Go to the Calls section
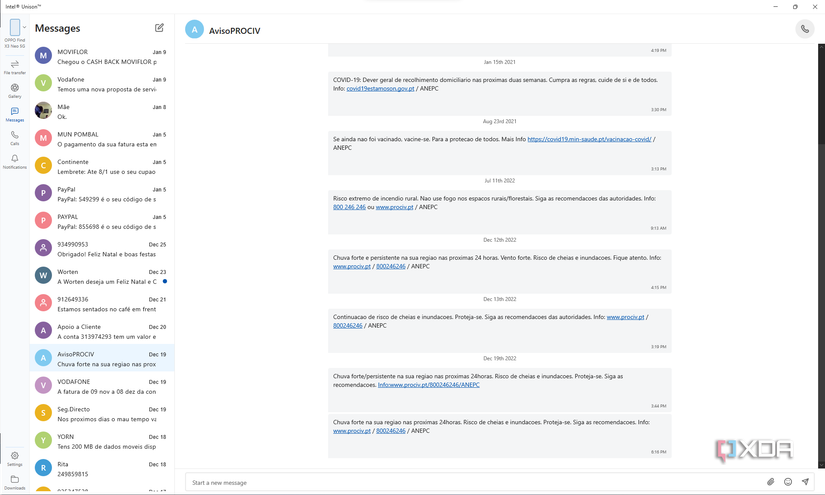This screenshot has height=495, width=825. pos(14,138)
